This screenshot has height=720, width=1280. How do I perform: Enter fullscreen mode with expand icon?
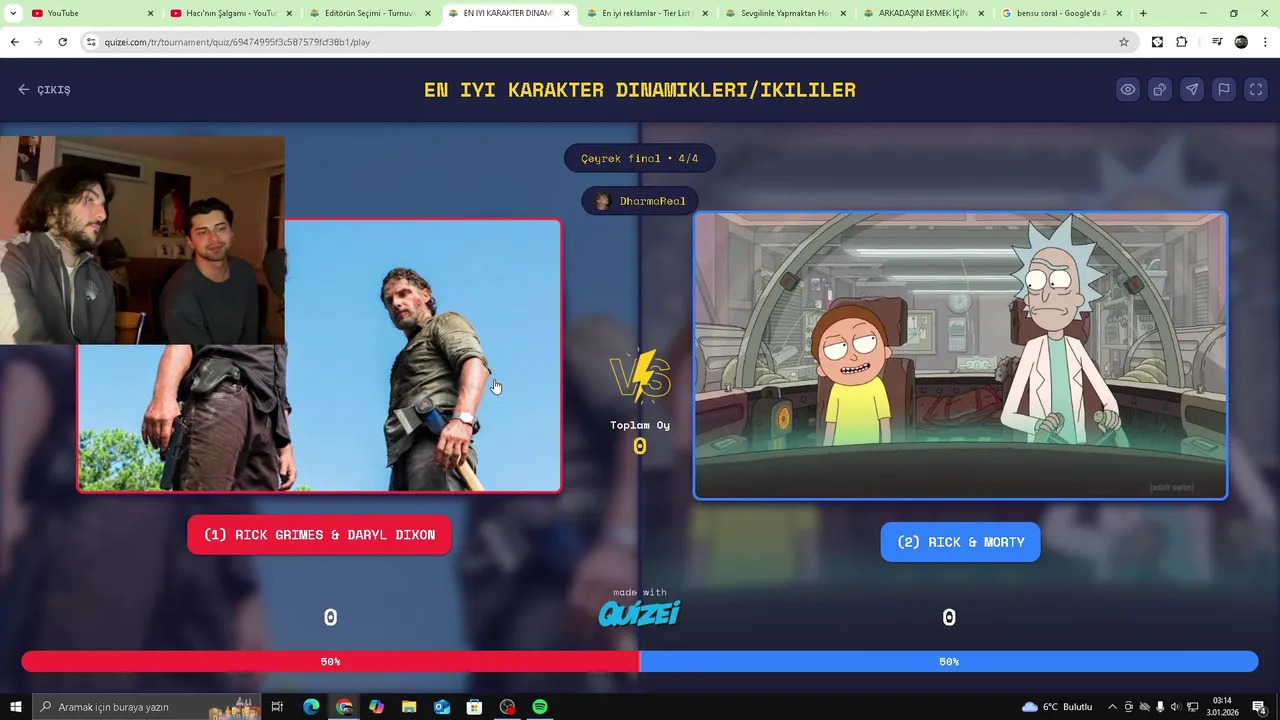point(1256,89)
